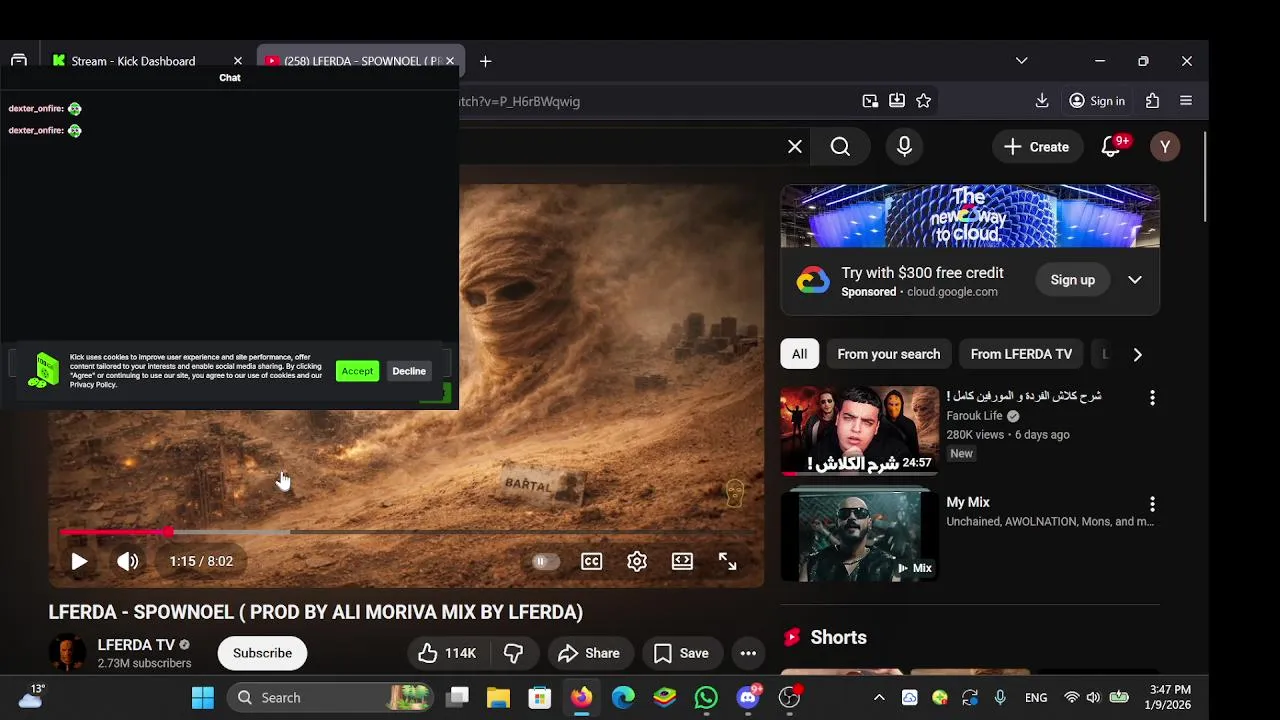Open the player settings gear
This screenshot has width=1280, height=720.
pos(637,561)
